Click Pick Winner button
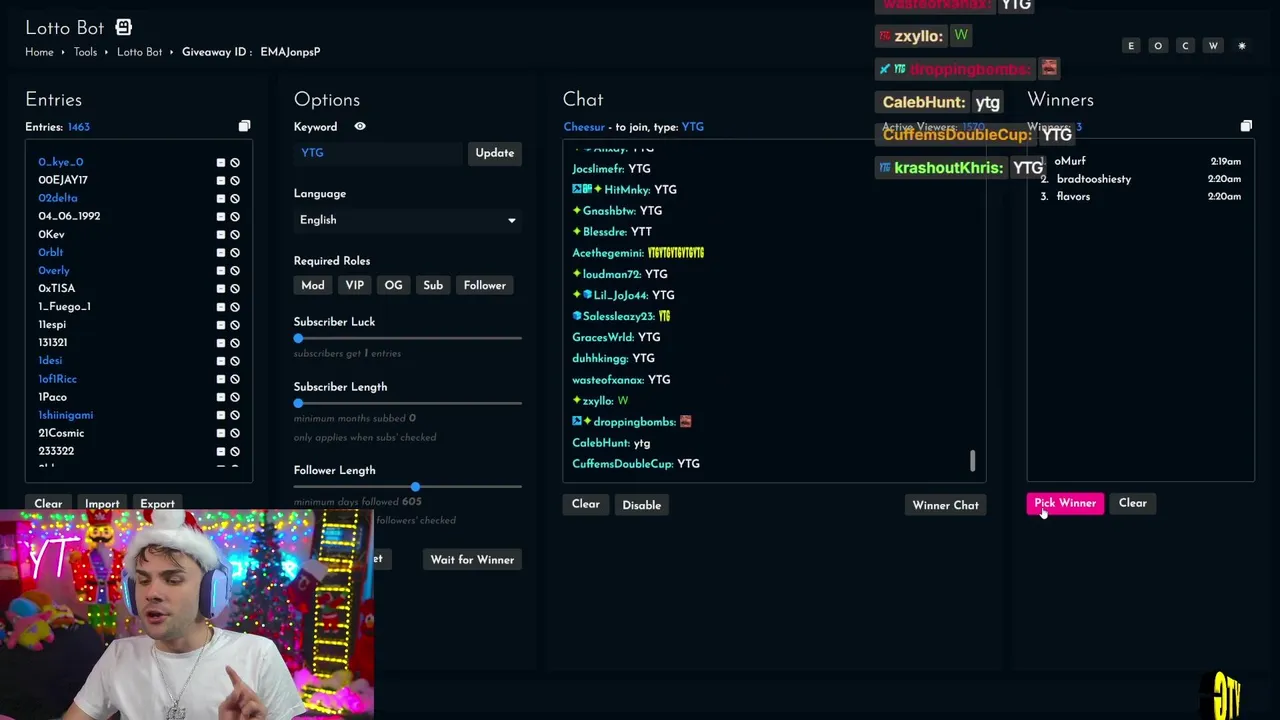The width and height of the screenshot is (1280, 720). point(1065,503)
